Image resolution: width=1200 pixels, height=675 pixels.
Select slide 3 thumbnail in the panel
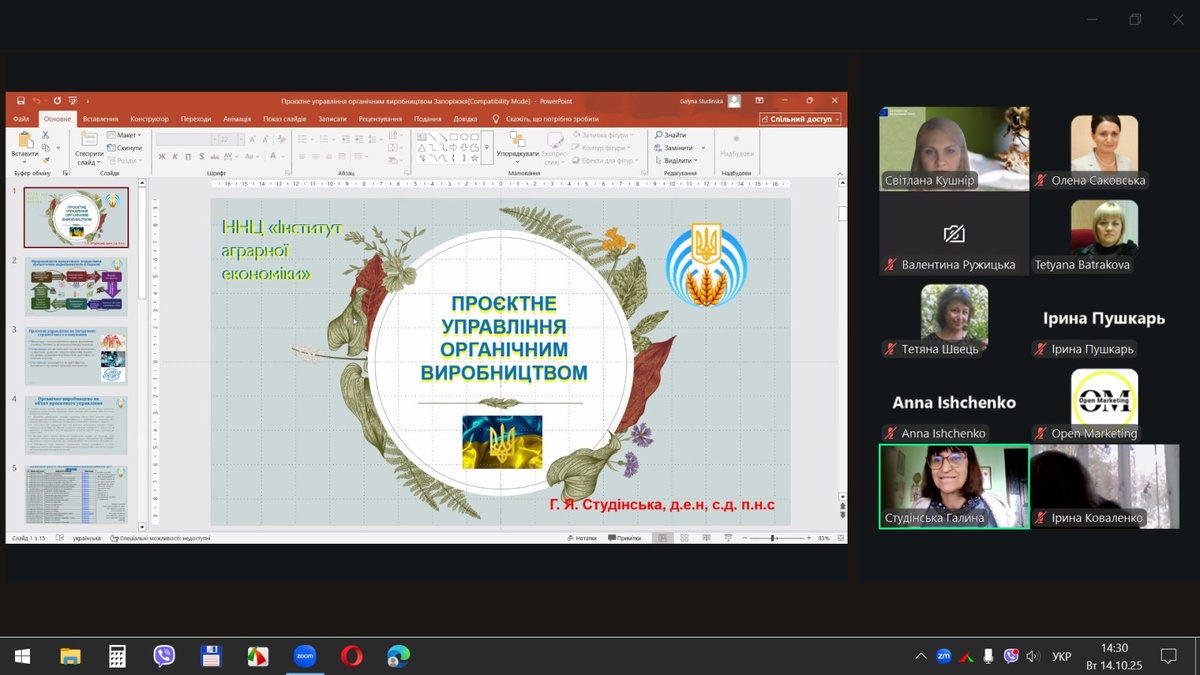76,355
